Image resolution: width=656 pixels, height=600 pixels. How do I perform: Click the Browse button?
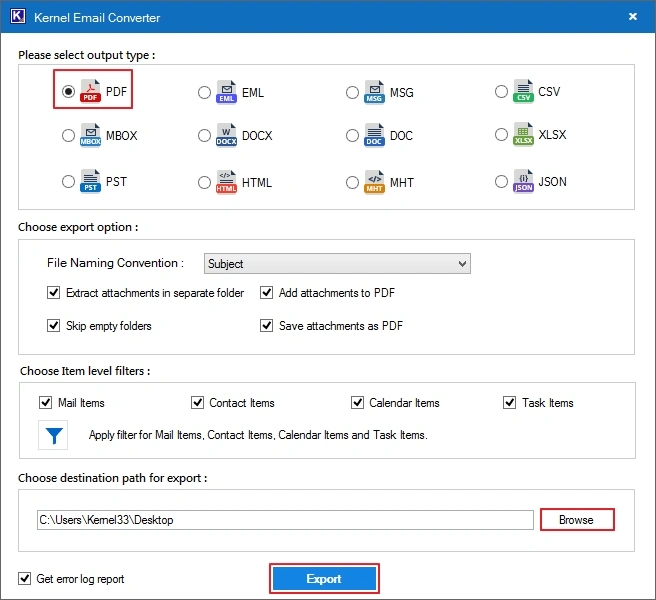[x=577, y=520]
